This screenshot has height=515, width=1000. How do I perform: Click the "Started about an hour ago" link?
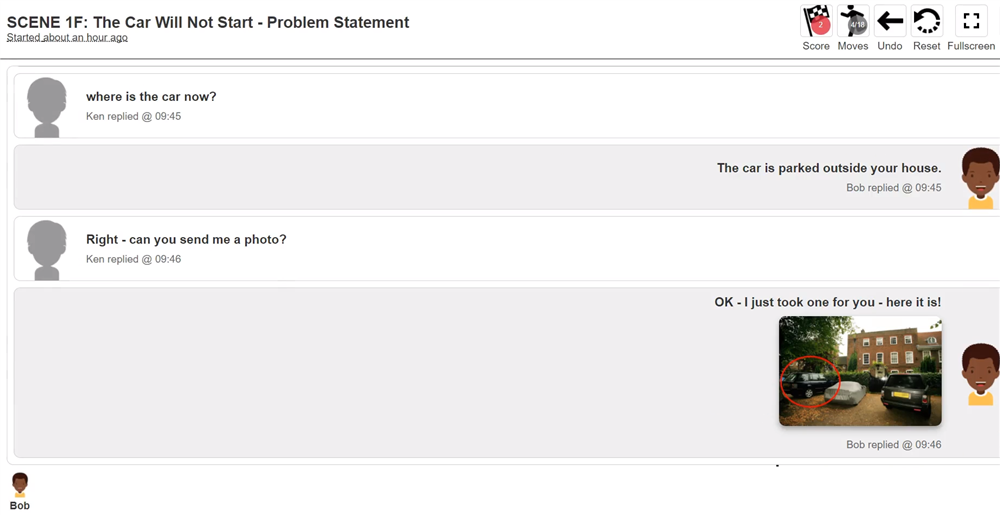pos(67,38)
